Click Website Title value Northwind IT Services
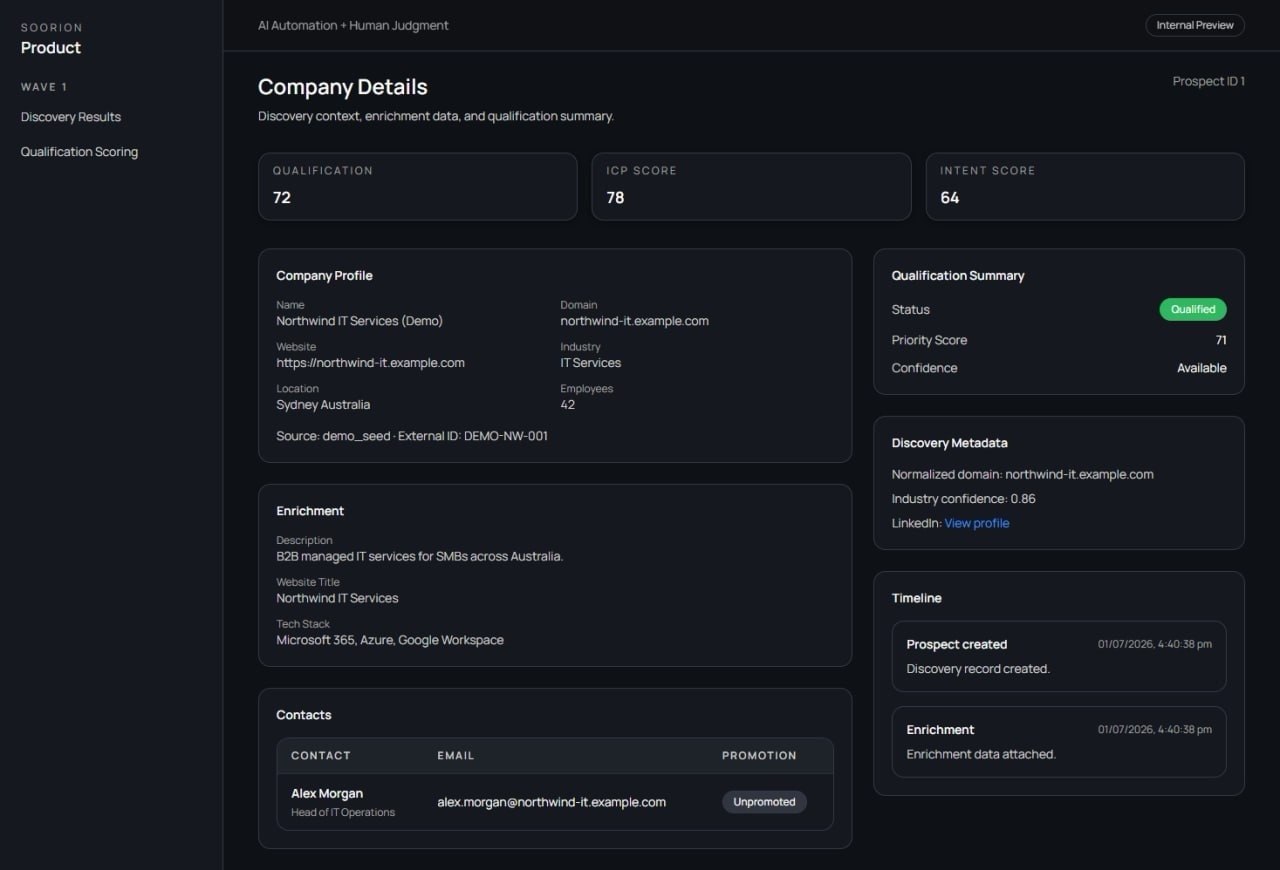Image resolution: width=1280 pixels, height=870 pixels. [337, 598]
